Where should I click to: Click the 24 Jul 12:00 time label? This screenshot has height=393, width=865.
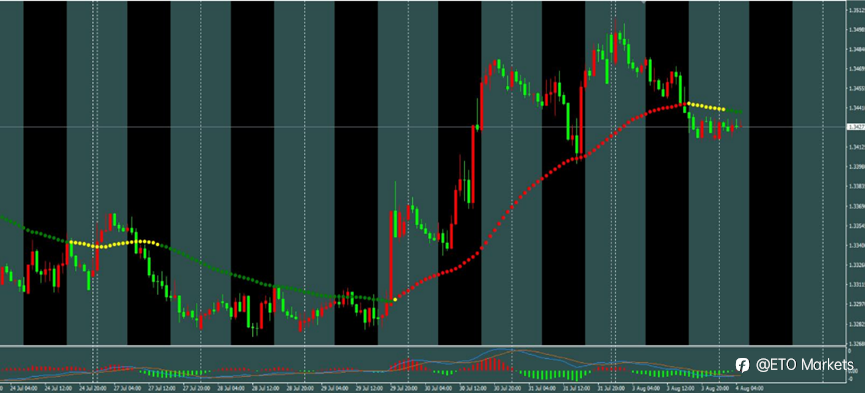(58, 389)
